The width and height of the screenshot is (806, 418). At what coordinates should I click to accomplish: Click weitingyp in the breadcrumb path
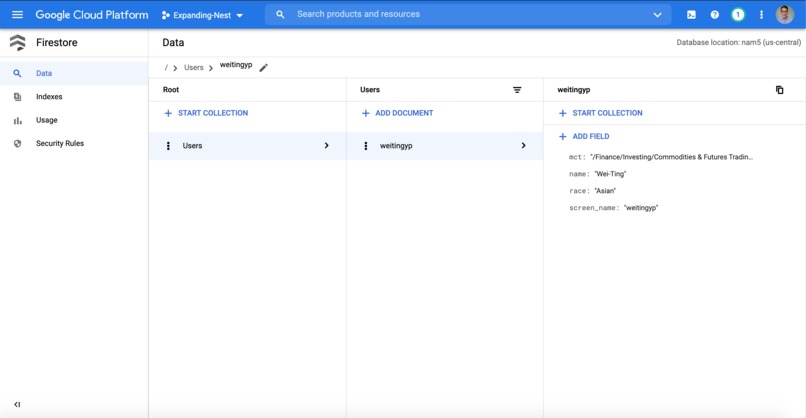click(236, 65)
